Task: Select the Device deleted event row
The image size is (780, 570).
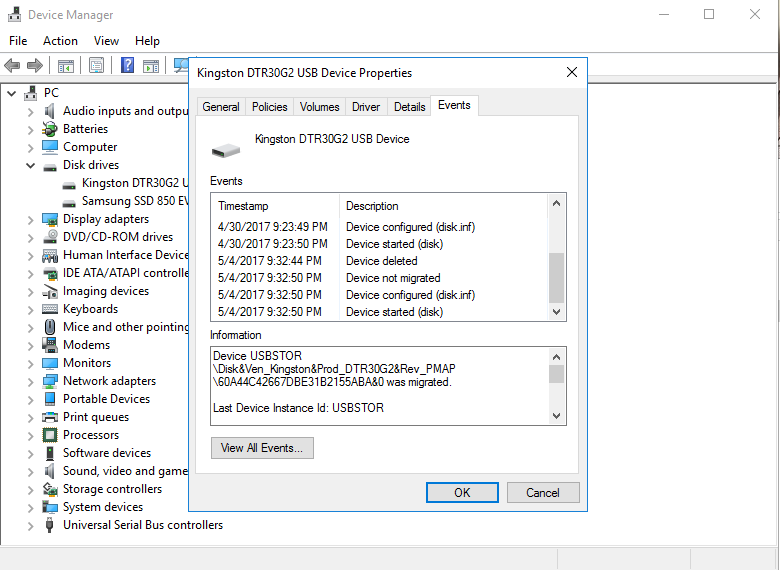Action: [381, 261]
